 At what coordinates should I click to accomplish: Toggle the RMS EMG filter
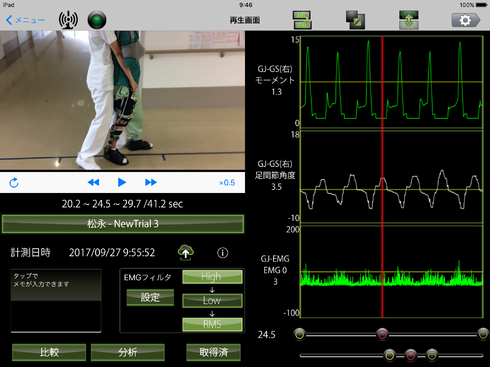212,324
